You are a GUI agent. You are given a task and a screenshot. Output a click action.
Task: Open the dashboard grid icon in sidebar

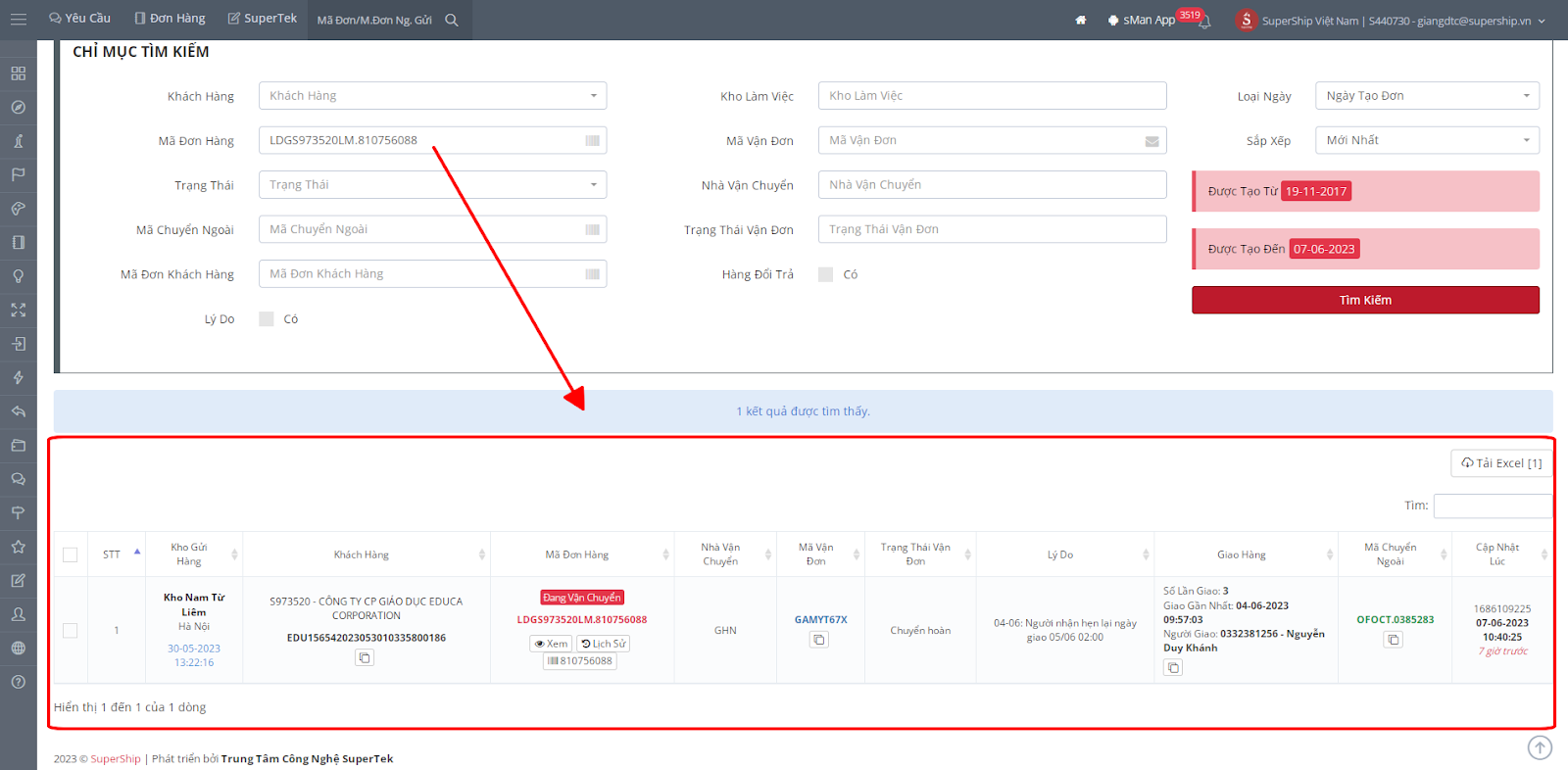[x=18, y=73]
